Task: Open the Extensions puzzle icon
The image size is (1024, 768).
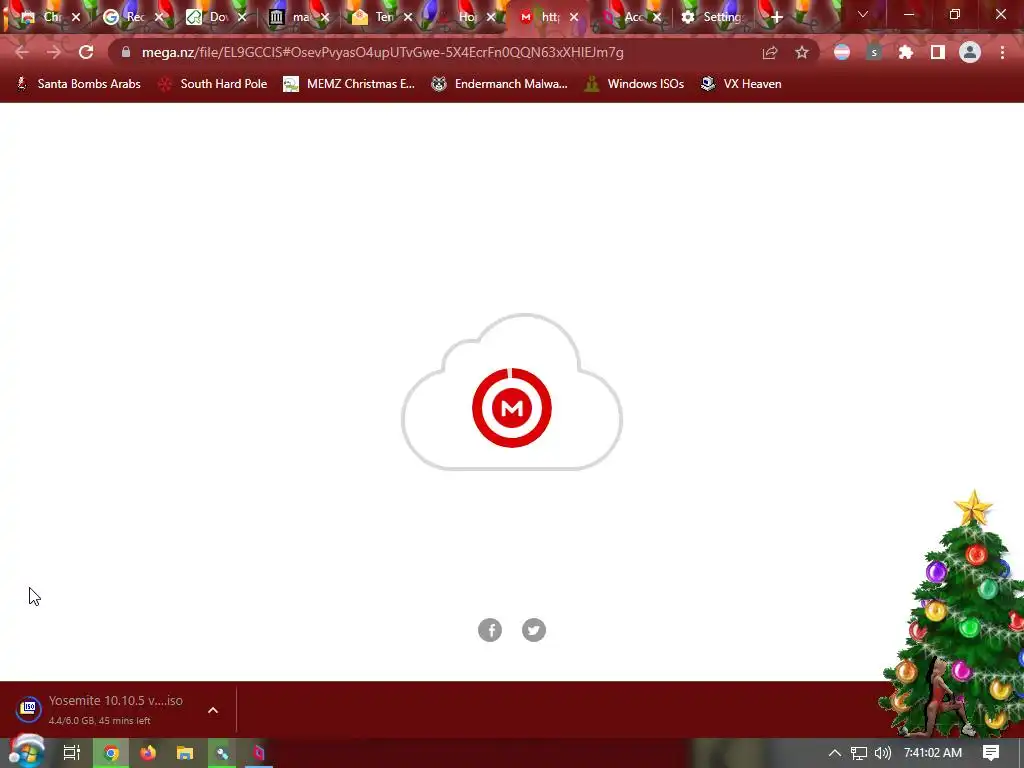Action: tap(906, 53)
